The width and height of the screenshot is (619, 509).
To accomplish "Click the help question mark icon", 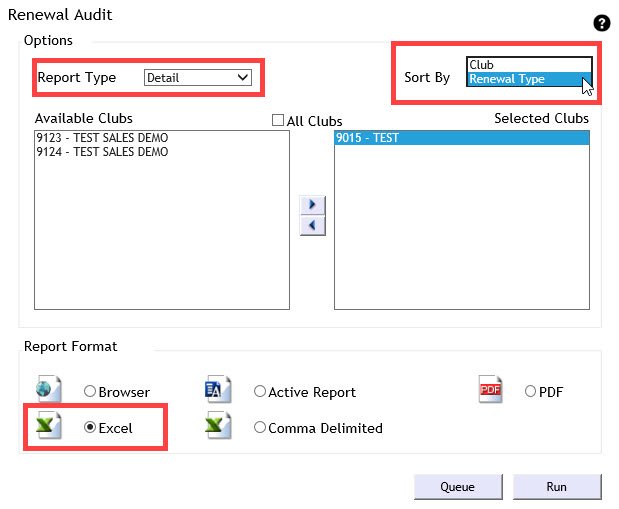I will click(602, 22).
